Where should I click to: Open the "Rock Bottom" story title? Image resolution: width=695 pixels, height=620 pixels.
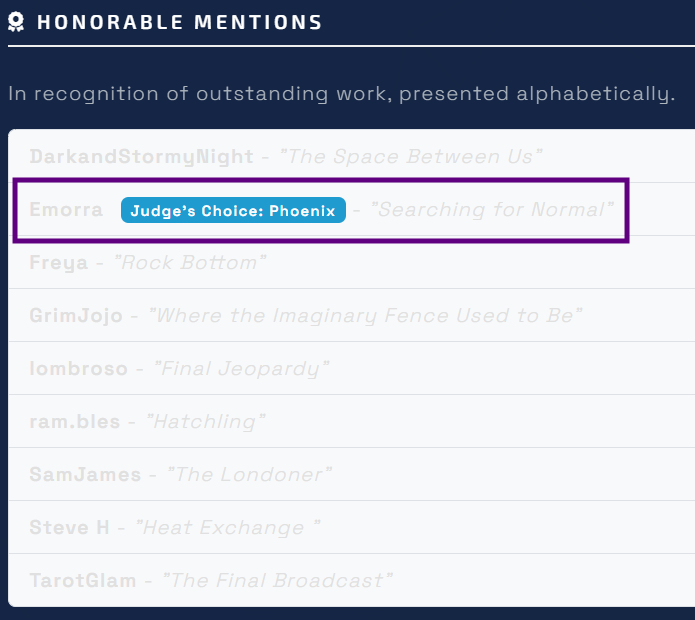pos(191,263)
